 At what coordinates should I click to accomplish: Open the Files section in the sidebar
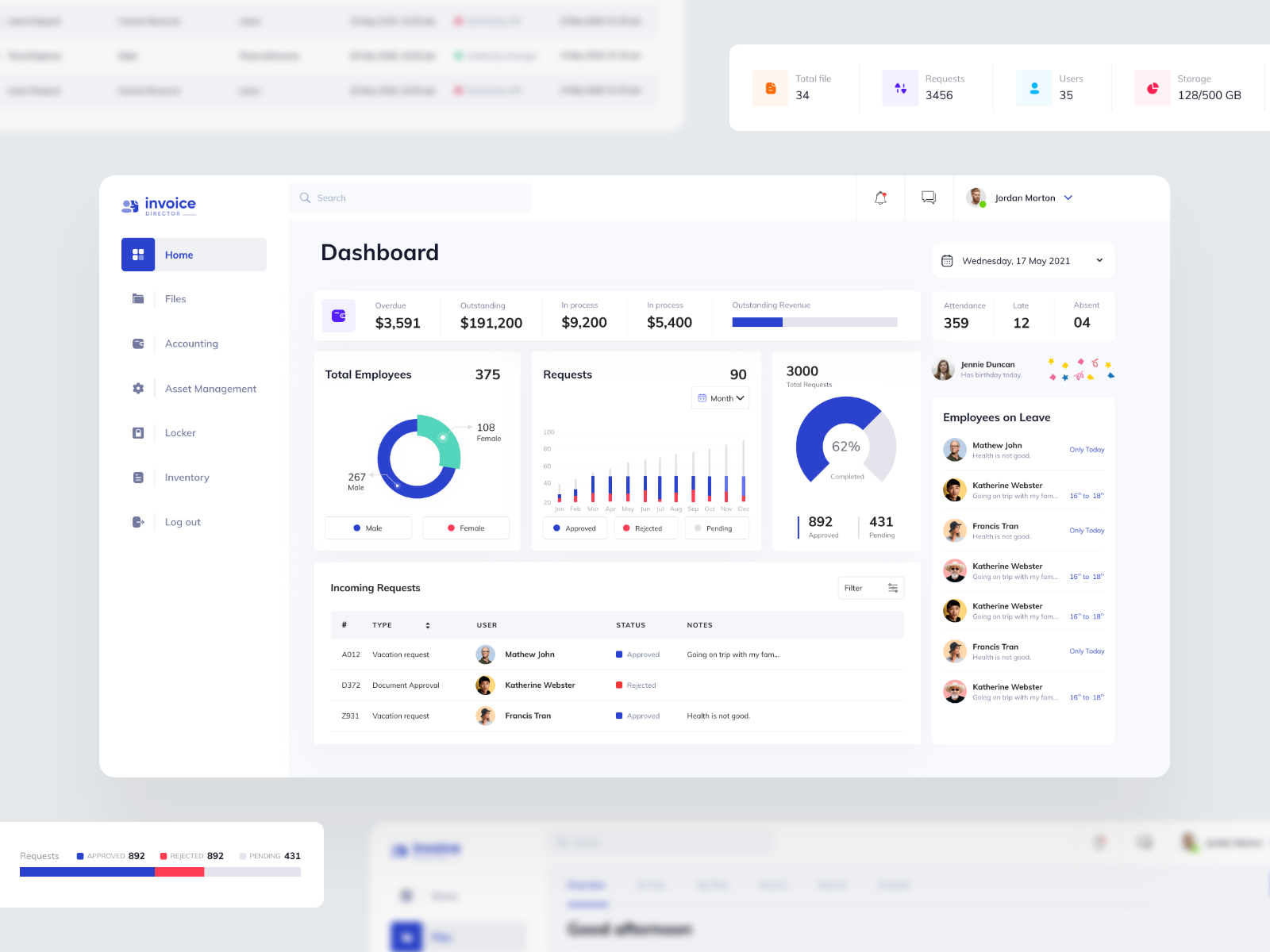point(175,299)
